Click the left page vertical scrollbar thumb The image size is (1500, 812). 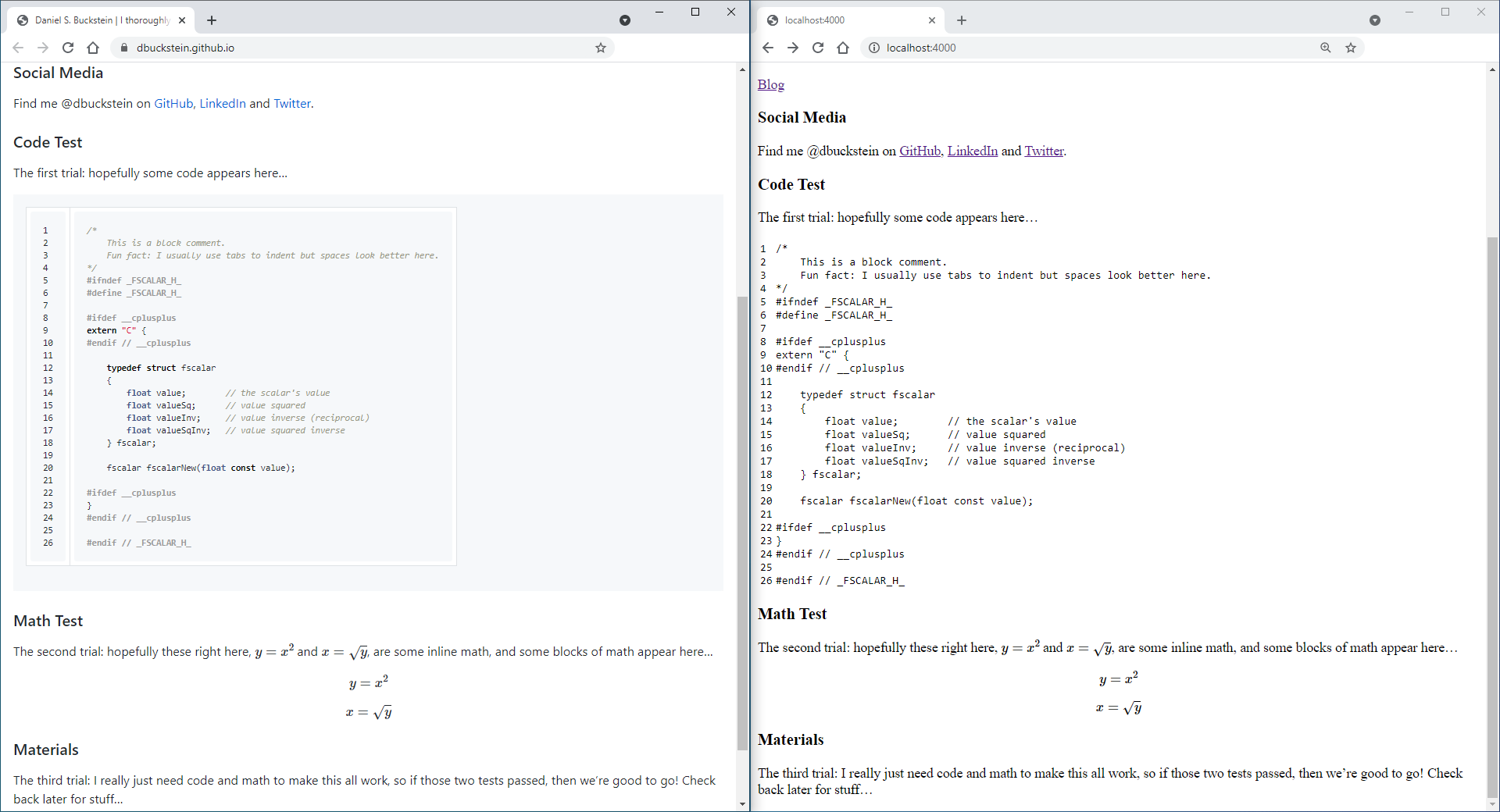click(x=742, y=523)
